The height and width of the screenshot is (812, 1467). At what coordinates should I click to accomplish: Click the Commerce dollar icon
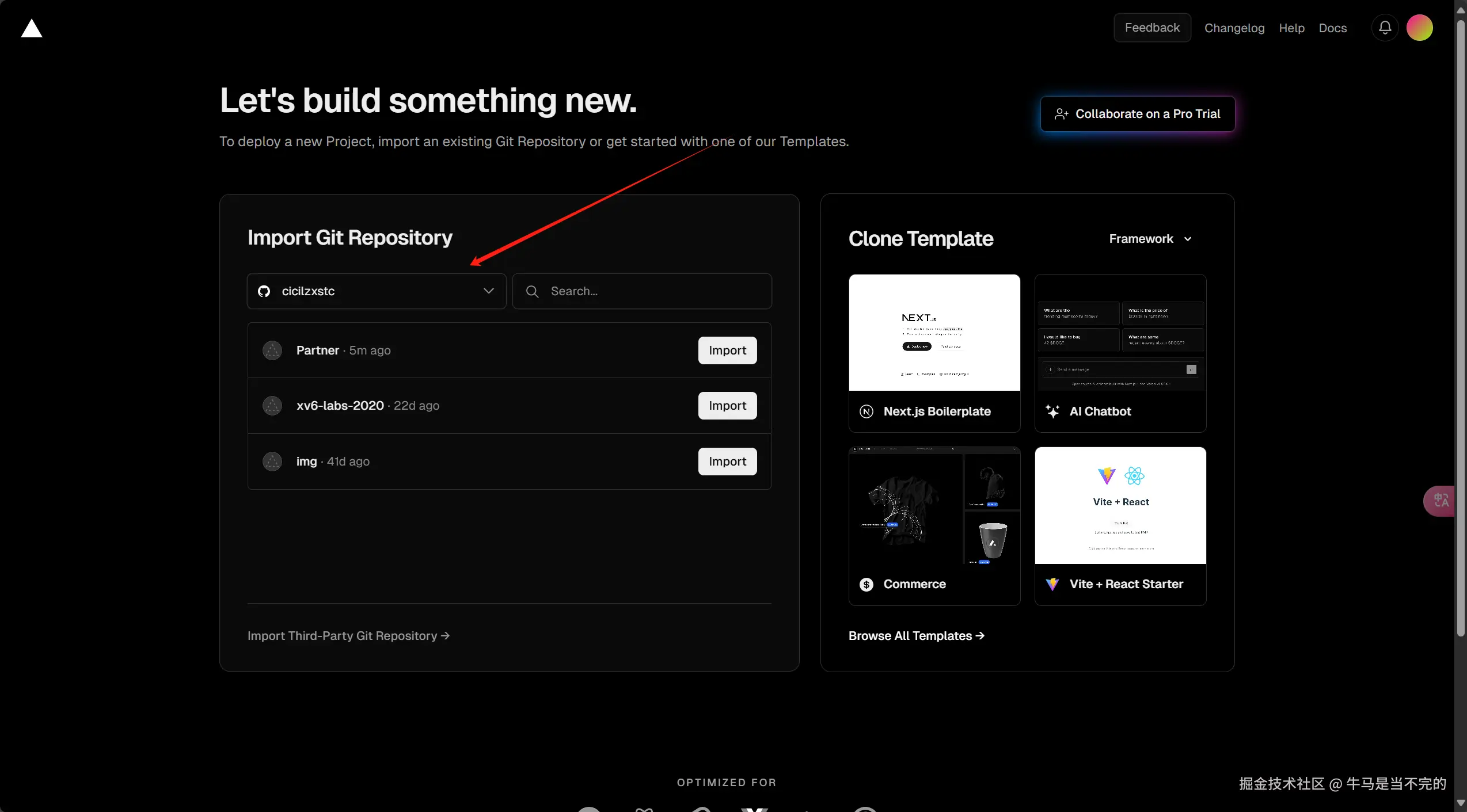pos(866,584)
